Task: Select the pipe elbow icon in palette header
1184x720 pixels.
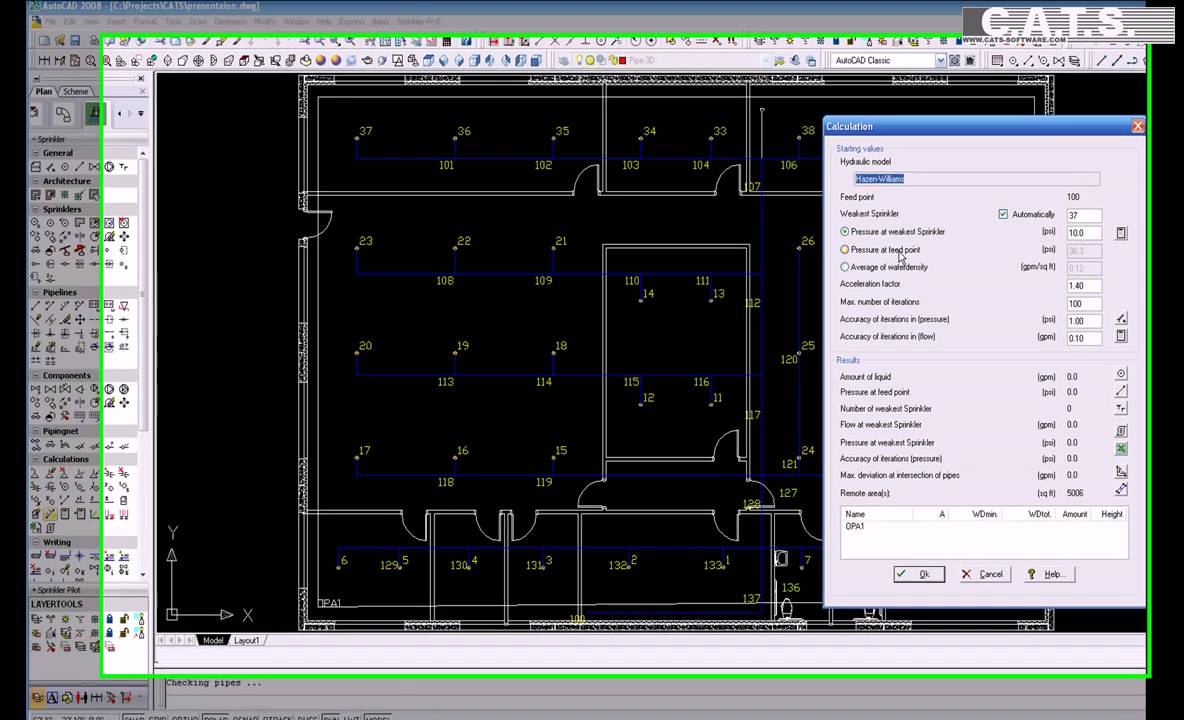Action: (x=63, y=114)
